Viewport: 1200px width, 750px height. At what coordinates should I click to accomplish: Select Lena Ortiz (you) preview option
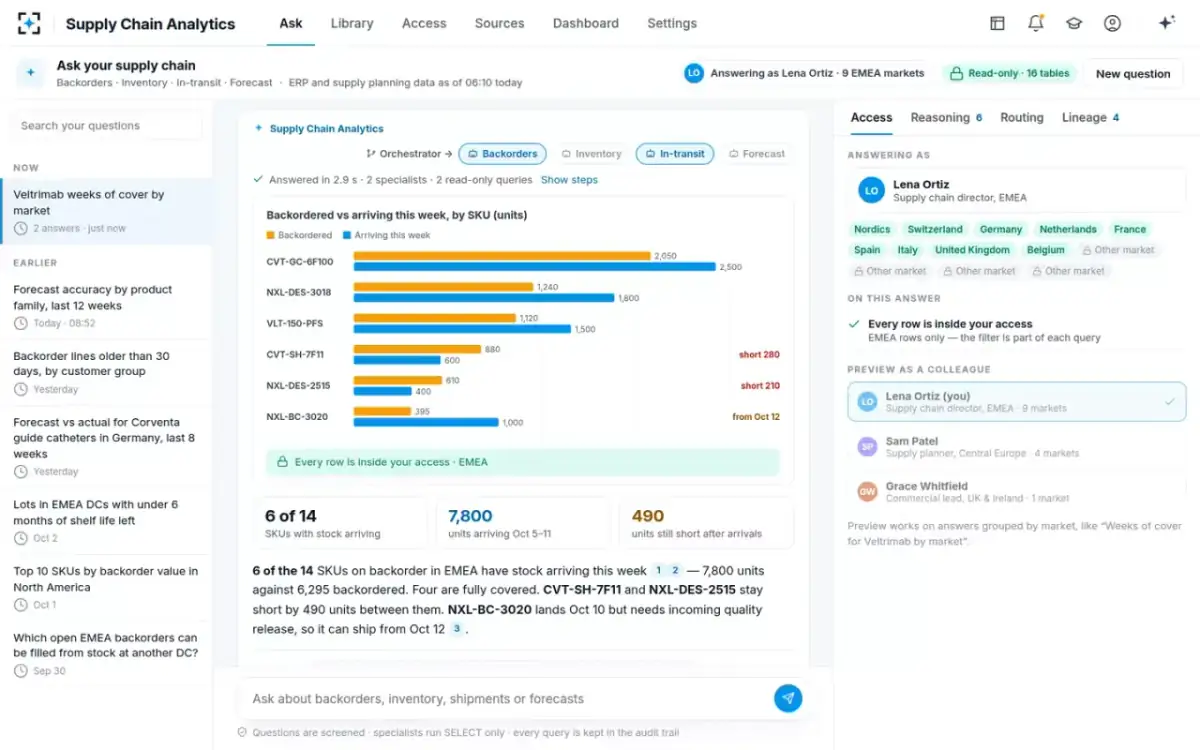1017,402
